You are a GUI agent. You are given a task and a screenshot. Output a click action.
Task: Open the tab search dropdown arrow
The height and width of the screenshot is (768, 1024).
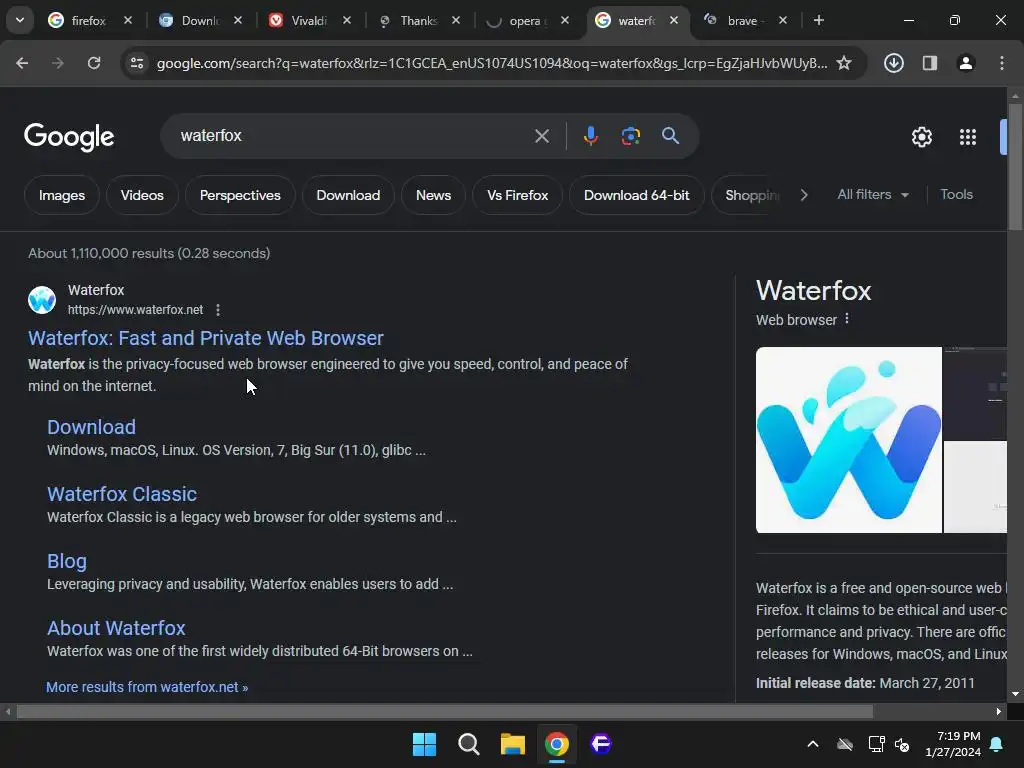(20, 20)
